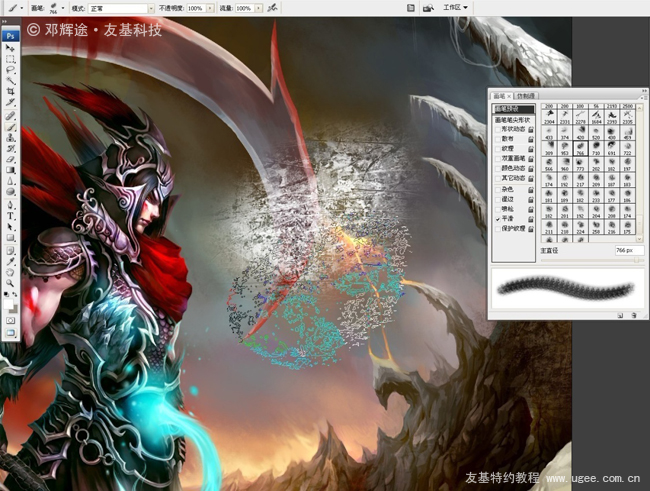Select 画笔笔尖形状 in brush panel
This screenshot has height=491, width=650.
(512, 120)
